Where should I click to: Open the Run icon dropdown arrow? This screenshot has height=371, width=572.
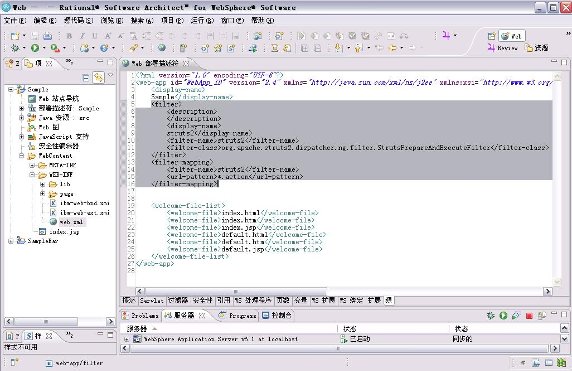coord(44,48)
